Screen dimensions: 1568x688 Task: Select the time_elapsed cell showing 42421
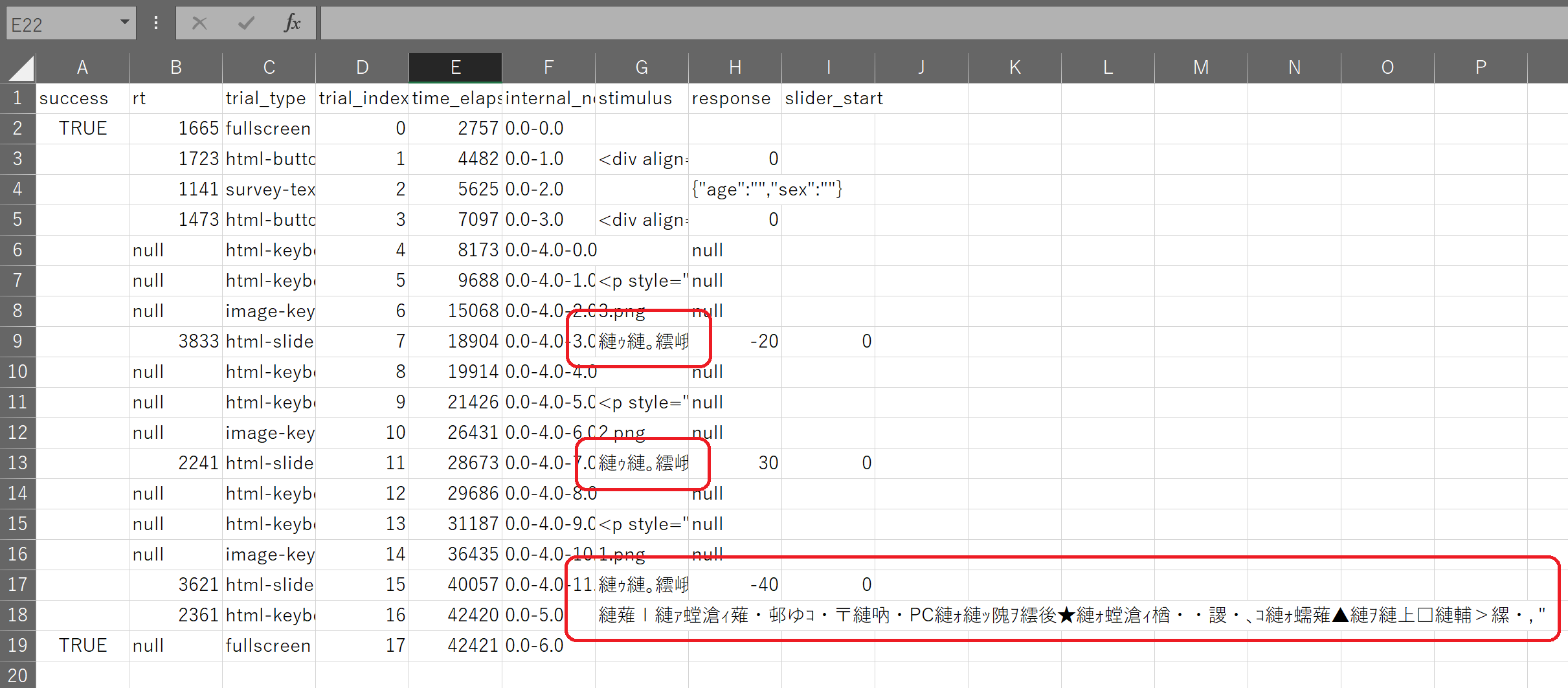pos(455,645)
